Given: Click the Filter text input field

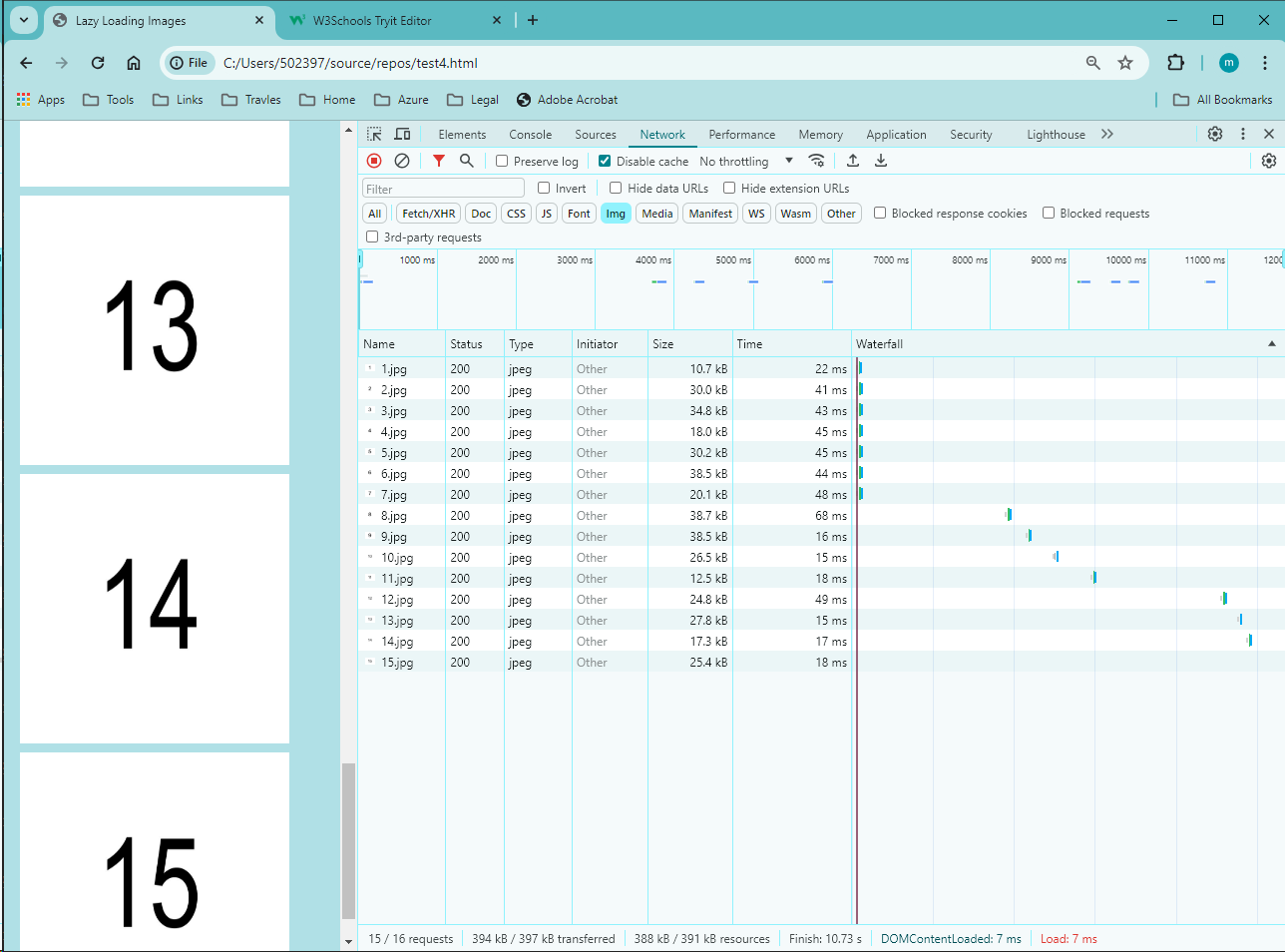Looking at the screenshot, I should tap(443, 189).
